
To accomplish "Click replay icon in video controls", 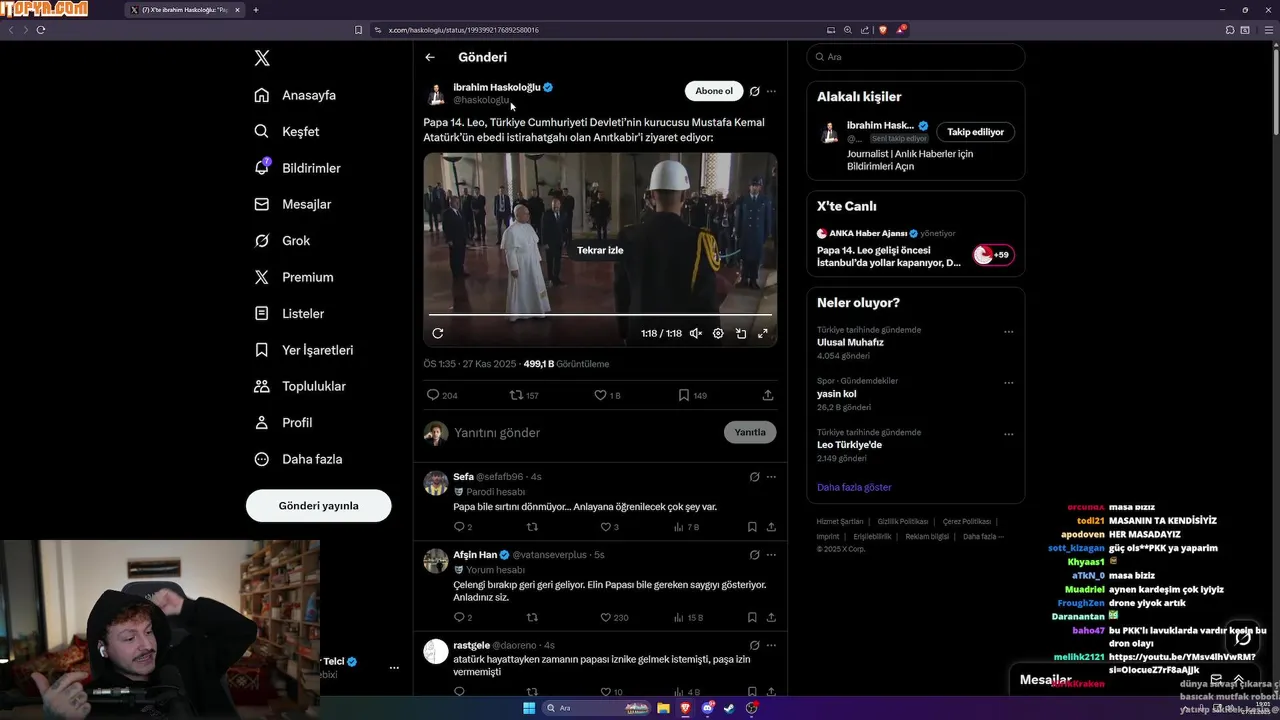I will pyautogui.click(x=438, y=334).
